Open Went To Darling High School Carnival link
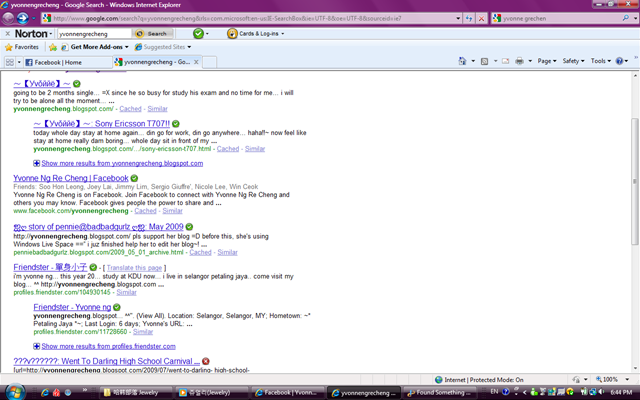This screenshot has width=640, height=400. [107, 361]
